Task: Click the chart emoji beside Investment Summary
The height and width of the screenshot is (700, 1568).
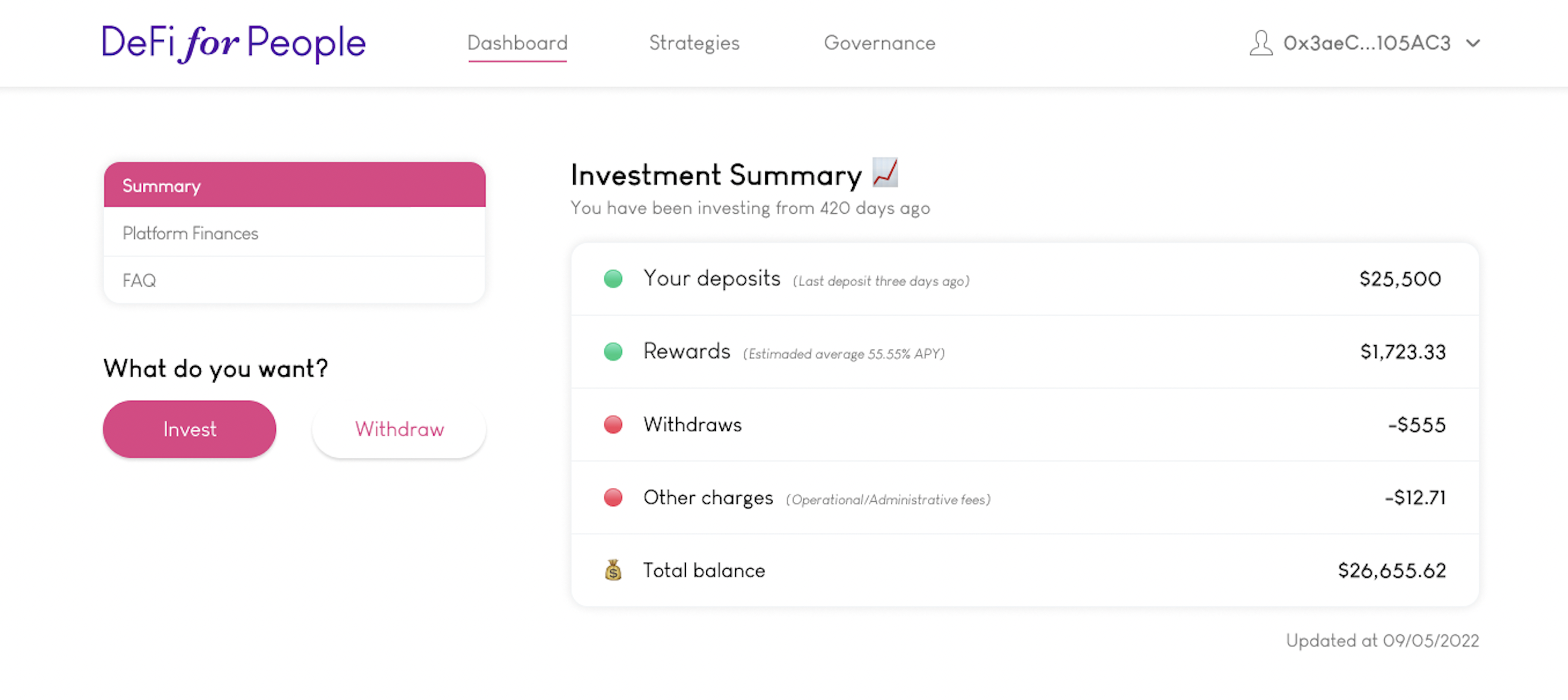Action: click(x=885, y=173)
